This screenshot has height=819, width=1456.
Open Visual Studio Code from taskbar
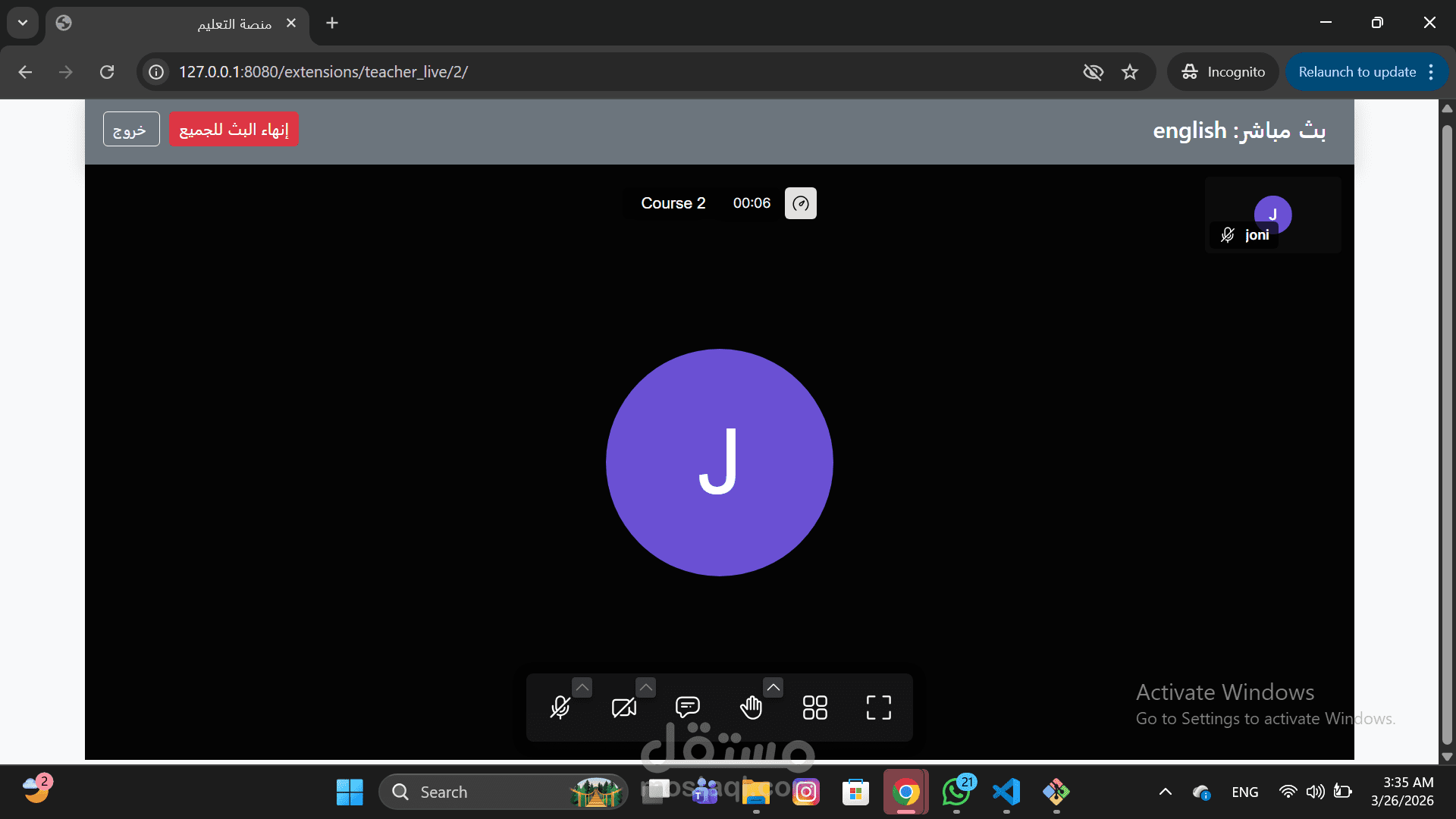click(x=1006, y=792)
